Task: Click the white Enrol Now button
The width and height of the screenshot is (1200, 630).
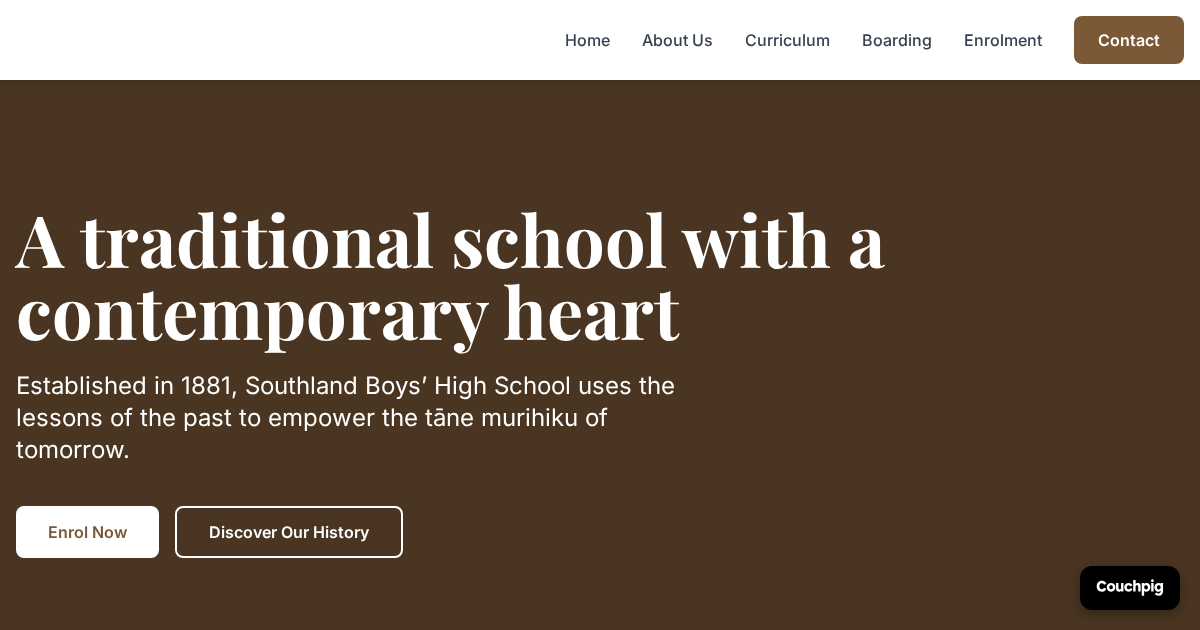Action: click(x=87, y=532)
